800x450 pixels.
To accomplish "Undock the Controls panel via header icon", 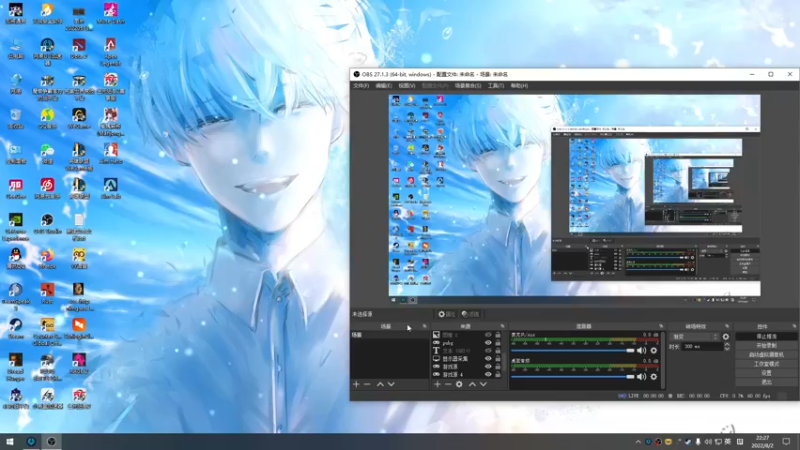I will (x=794, y=326).
